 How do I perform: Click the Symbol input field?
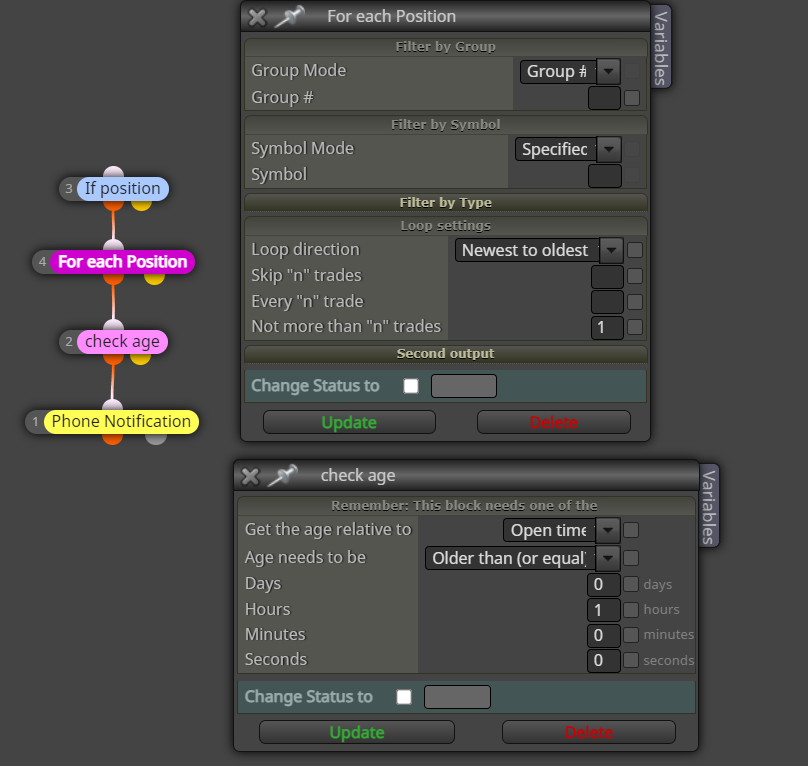tap(604, 176)
